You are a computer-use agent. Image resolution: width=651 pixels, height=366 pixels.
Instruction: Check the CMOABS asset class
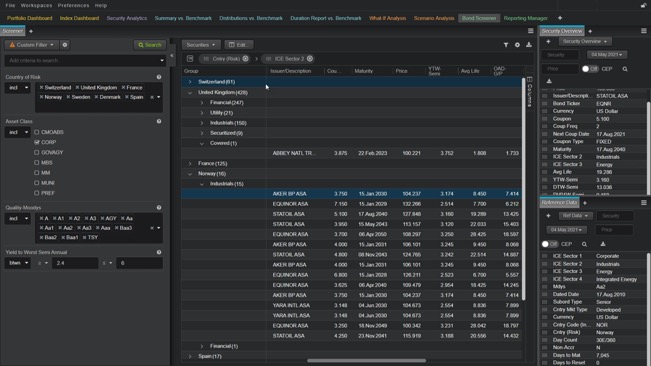coord(37,132)
